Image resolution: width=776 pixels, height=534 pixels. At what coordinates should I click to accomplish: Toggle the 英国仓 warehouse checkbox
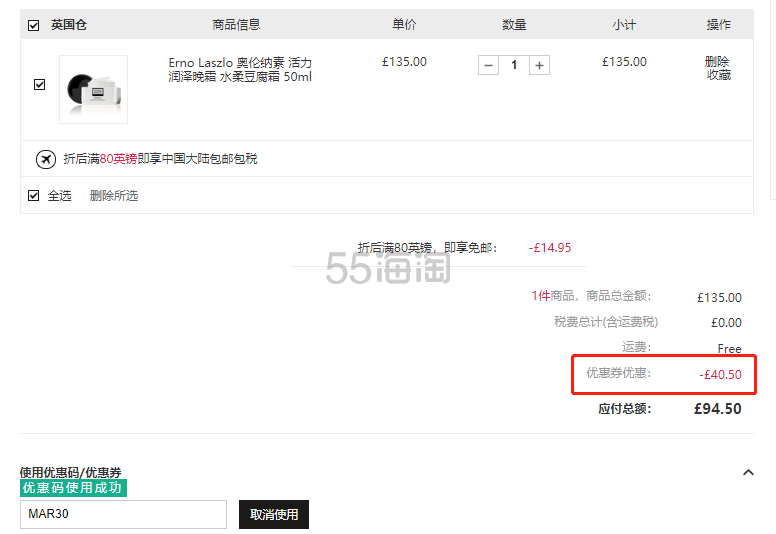33,25
